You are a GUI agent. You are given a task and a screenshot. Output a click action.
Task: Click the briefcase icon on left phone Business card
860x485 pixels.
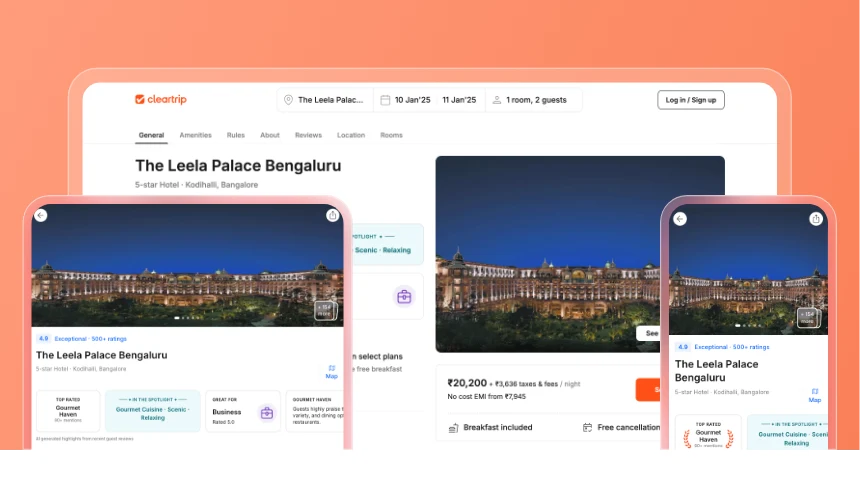[x=267, y=413]
